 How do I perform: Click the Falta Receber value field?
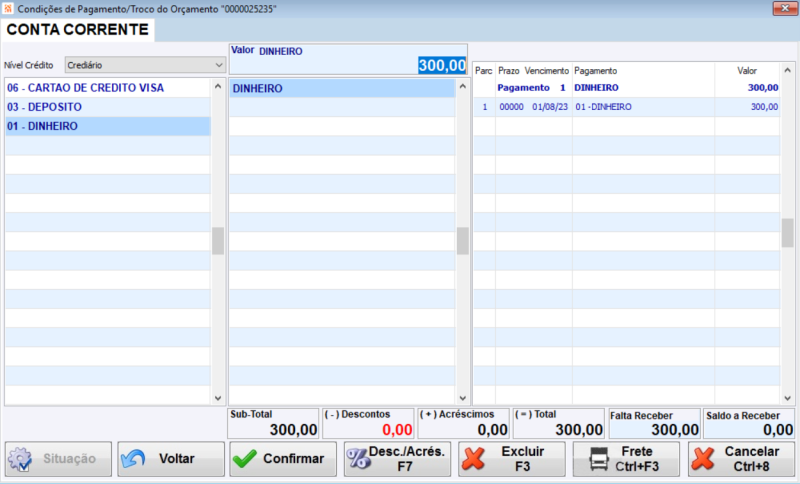coord(655,424)
